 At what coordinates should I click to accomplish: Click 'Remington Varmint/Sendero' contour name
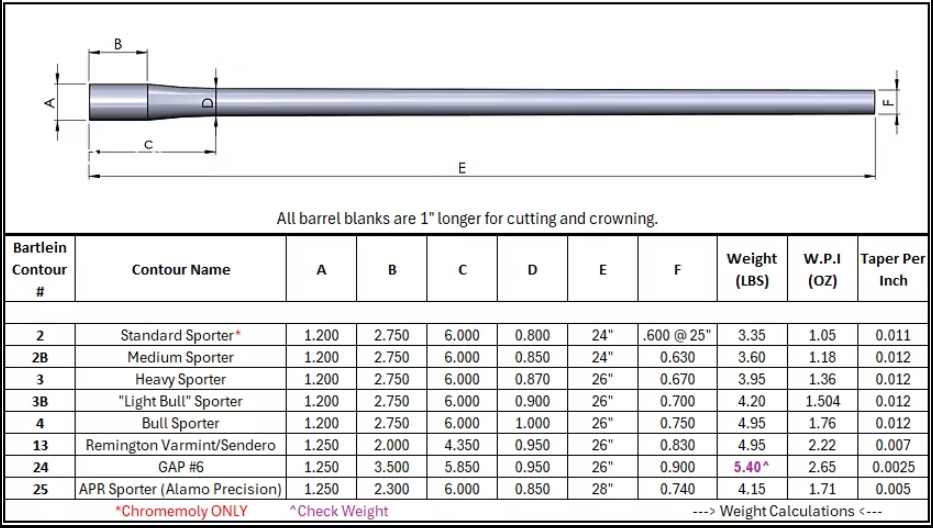click(x=181, y=445)
